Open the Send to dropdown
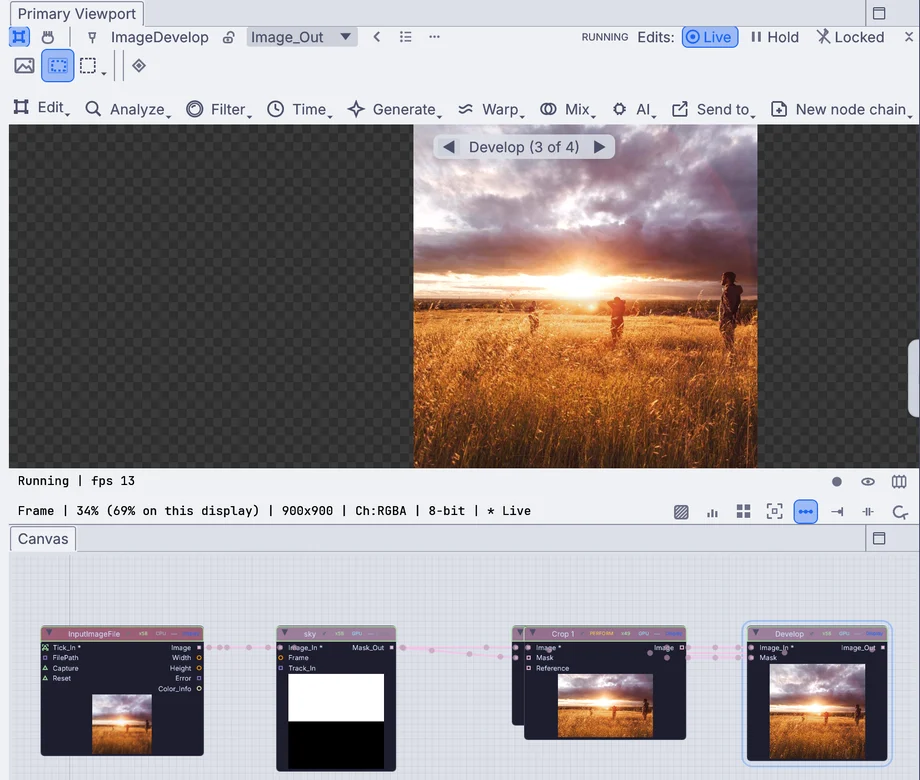Image resolution: width=920 pixels, height=780 pixels. 713,109
